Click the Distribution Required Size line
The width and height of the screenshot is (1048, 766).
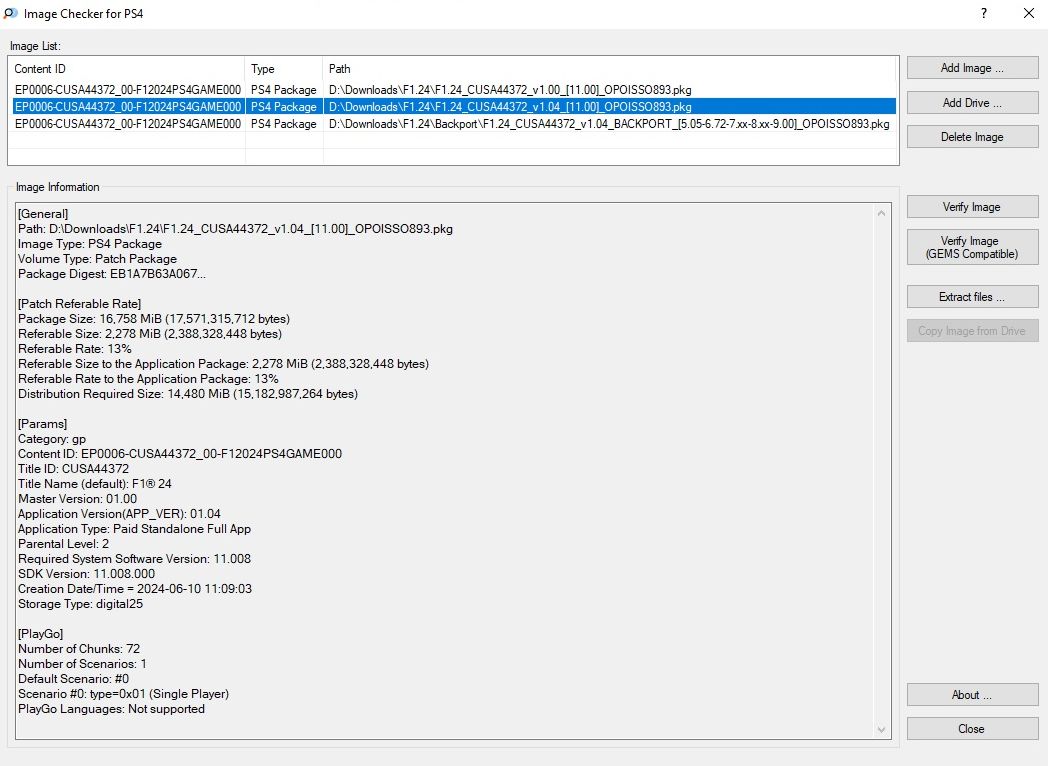(x=188, y=394)
